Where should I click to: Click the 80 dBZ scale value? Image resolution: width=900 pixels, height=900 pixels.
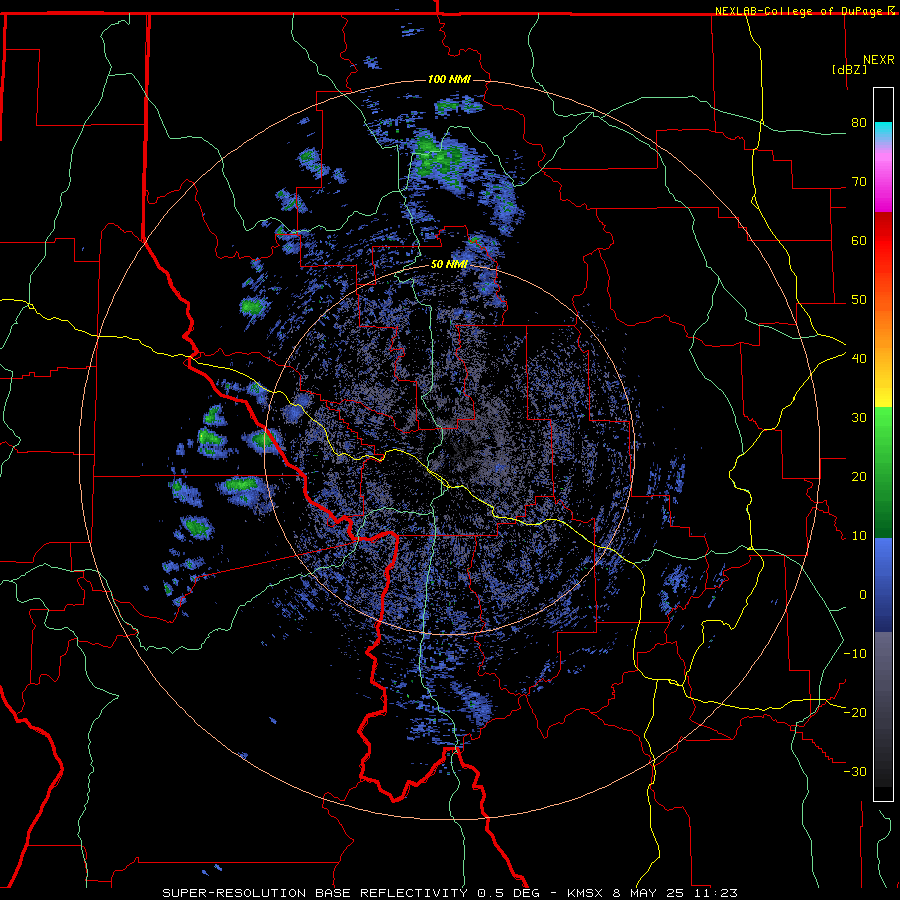tap(859, 123)
